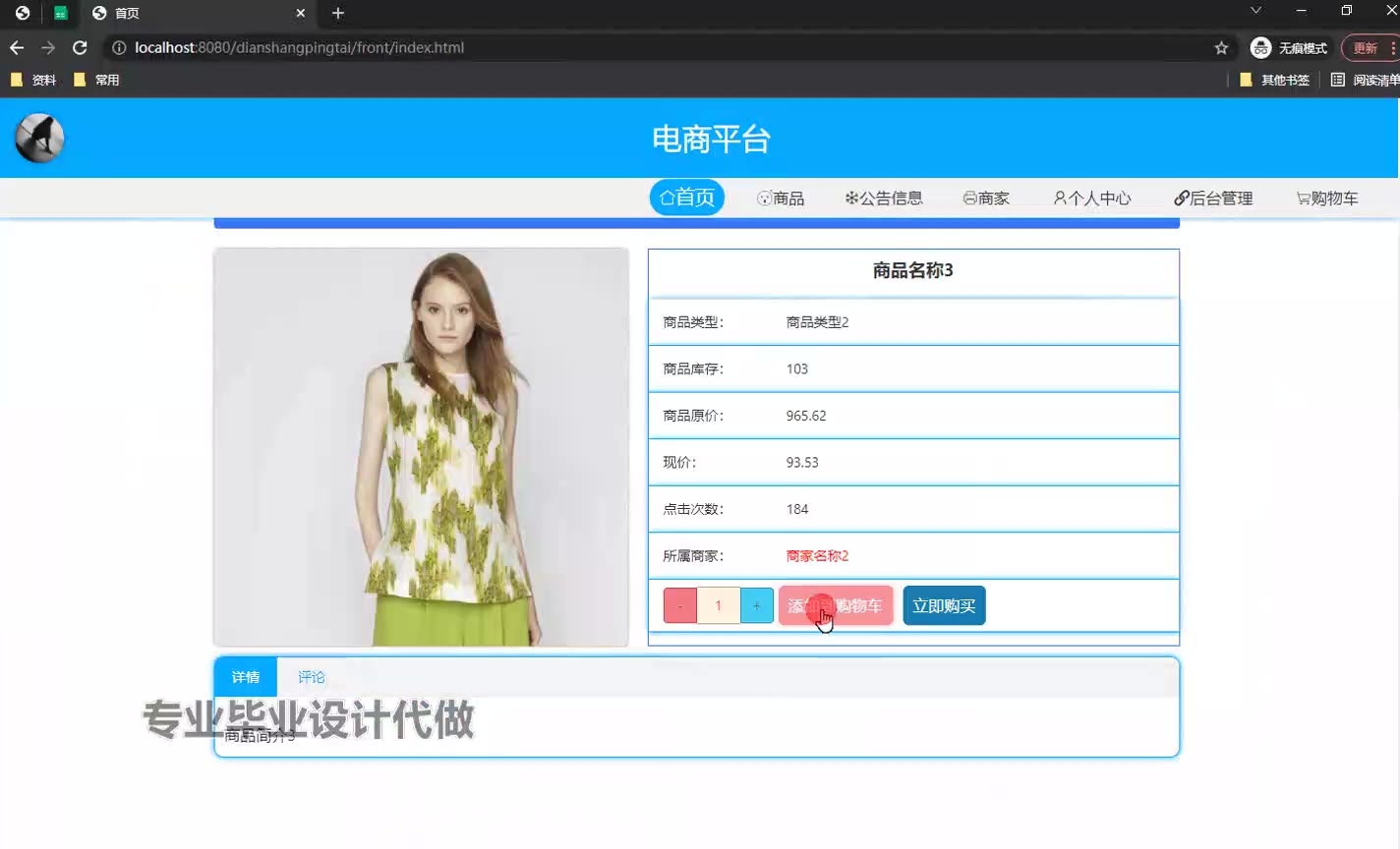The width and height of the screenshot is (1400, 849).
Task: Click the original price 965.62
Action: [806, 416]
